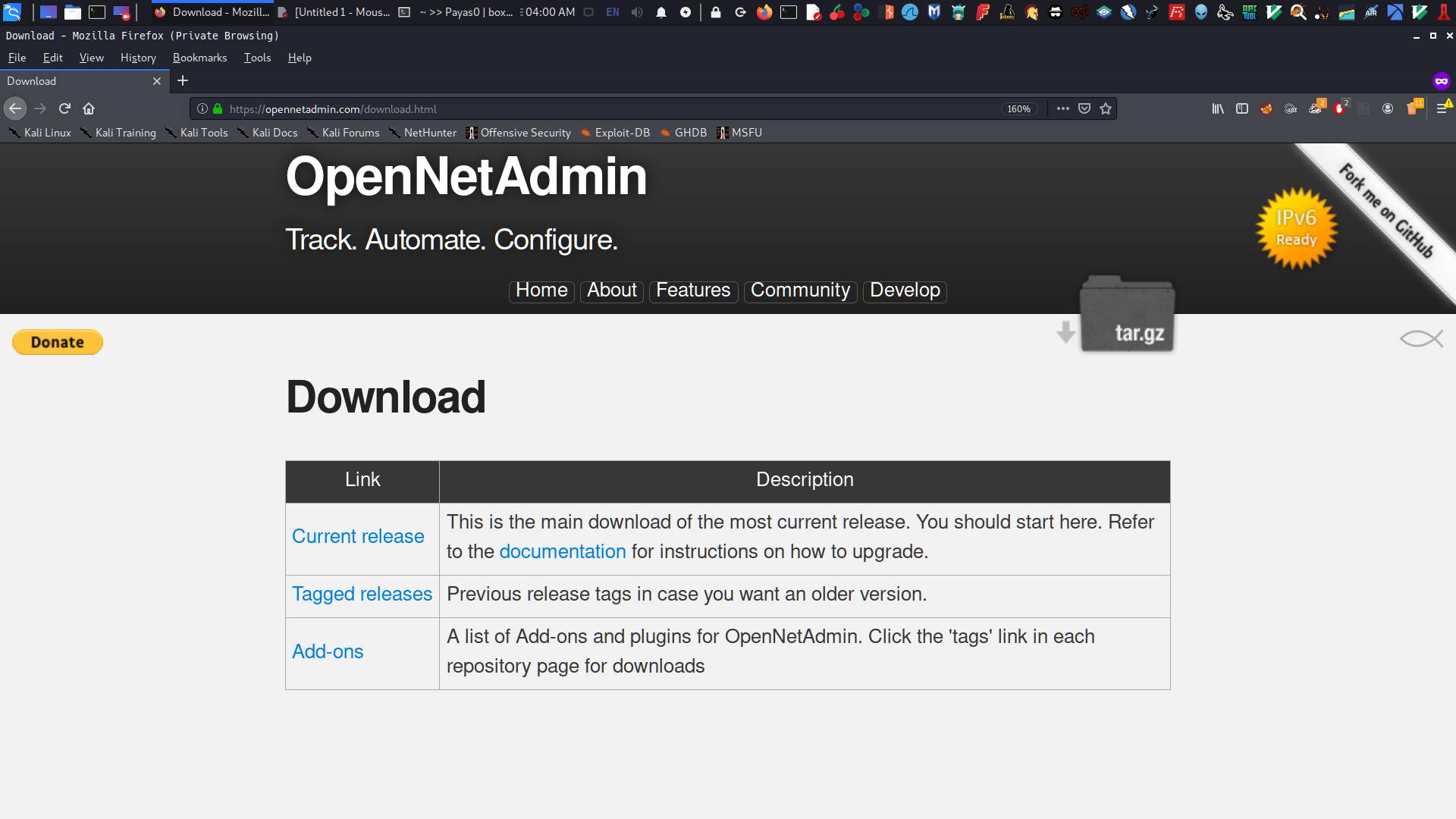This screenshot has width=1456, height=819.
Task: Open Kali Linux bookmark
Action: click(x=39, y=133)
